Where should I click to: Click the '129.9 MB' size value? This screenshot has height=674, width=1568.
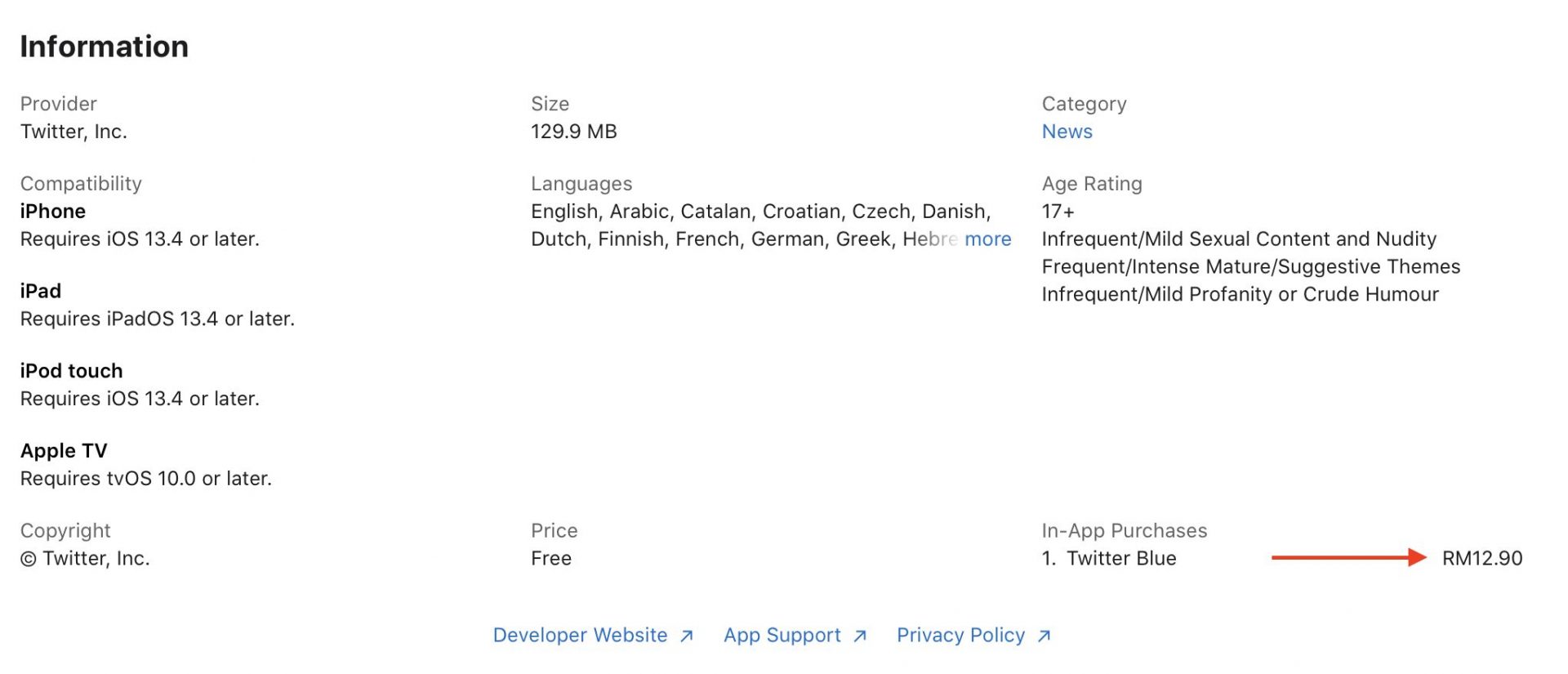tap(574, 132)
